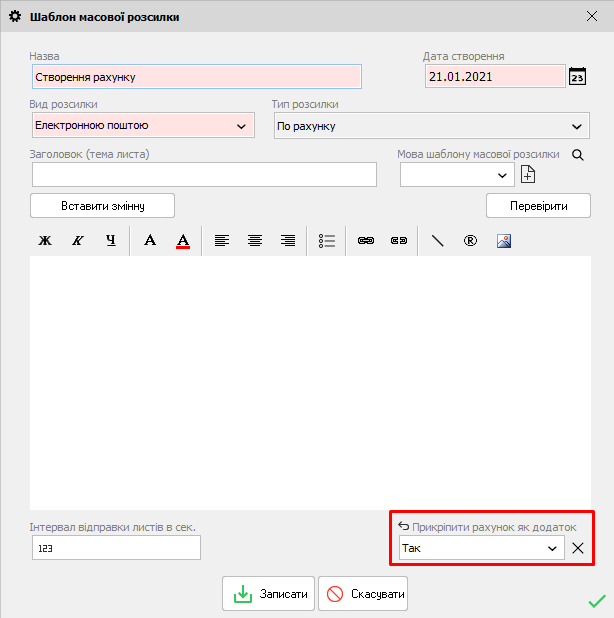The image size is (614, 618).
Task: Save template with Записати
Action: (x=268, y=594)
